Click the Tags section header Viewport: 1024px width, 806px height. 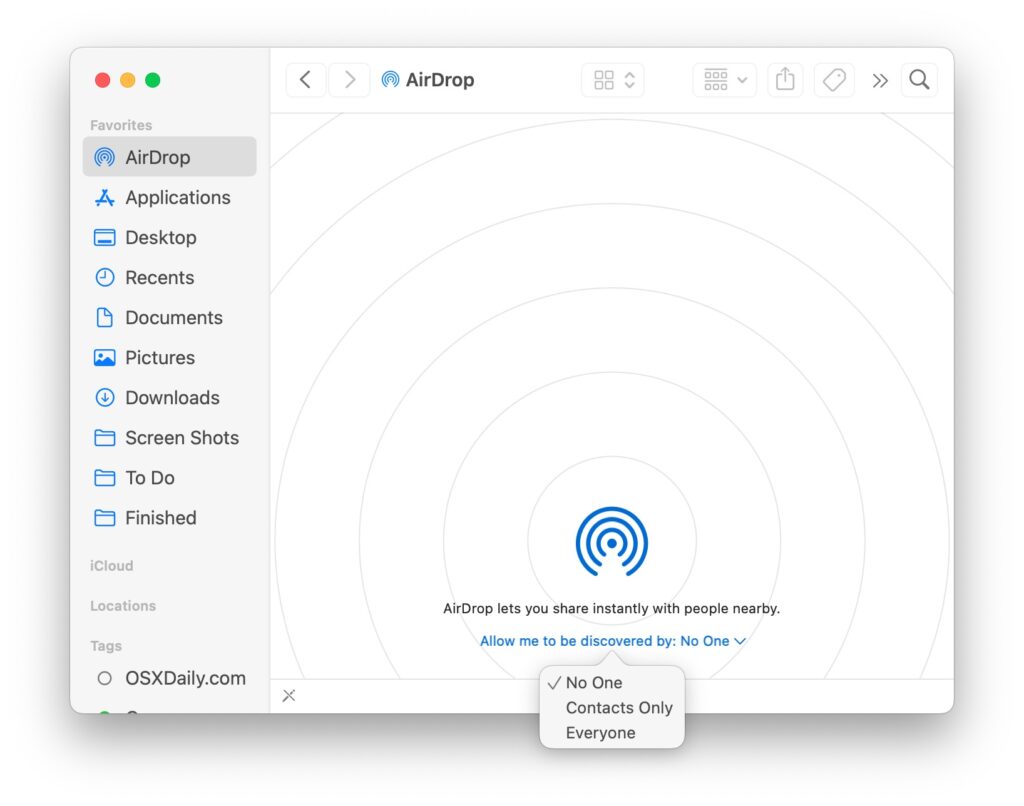pyautogui.click(x=106, y=646)
